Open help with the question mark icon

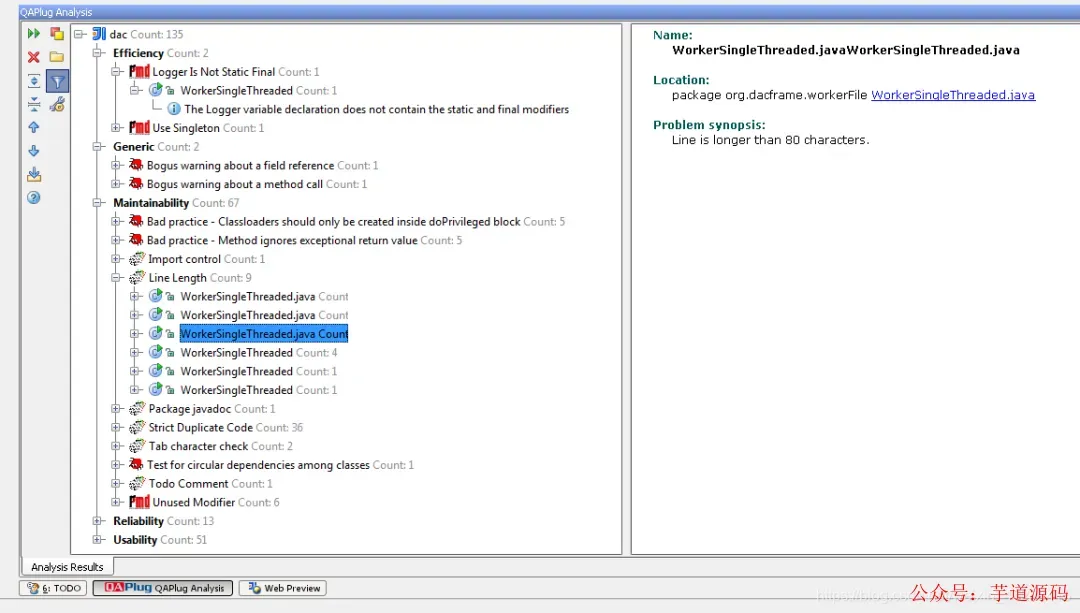[x=33, y=198]
